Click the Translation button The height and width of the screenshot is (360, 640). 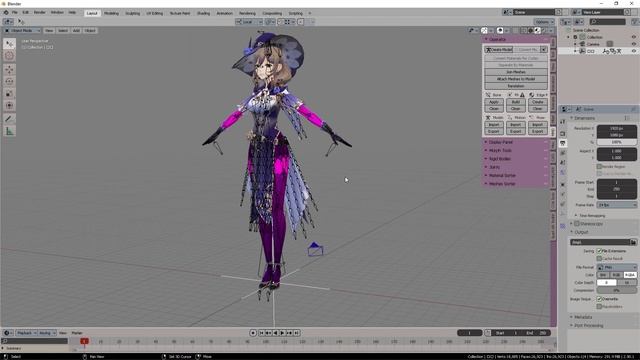[x=516, y=86]
